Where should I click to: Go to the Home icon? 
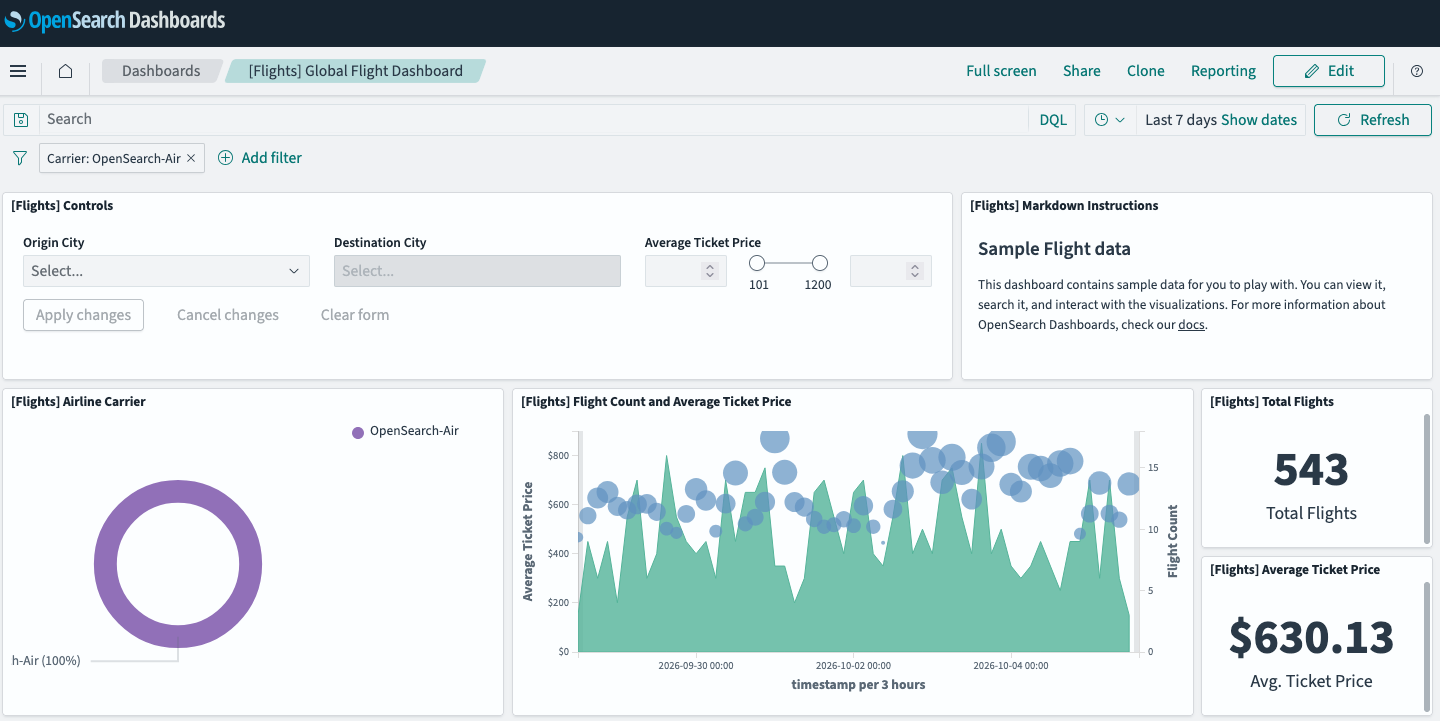click(65, 71)
